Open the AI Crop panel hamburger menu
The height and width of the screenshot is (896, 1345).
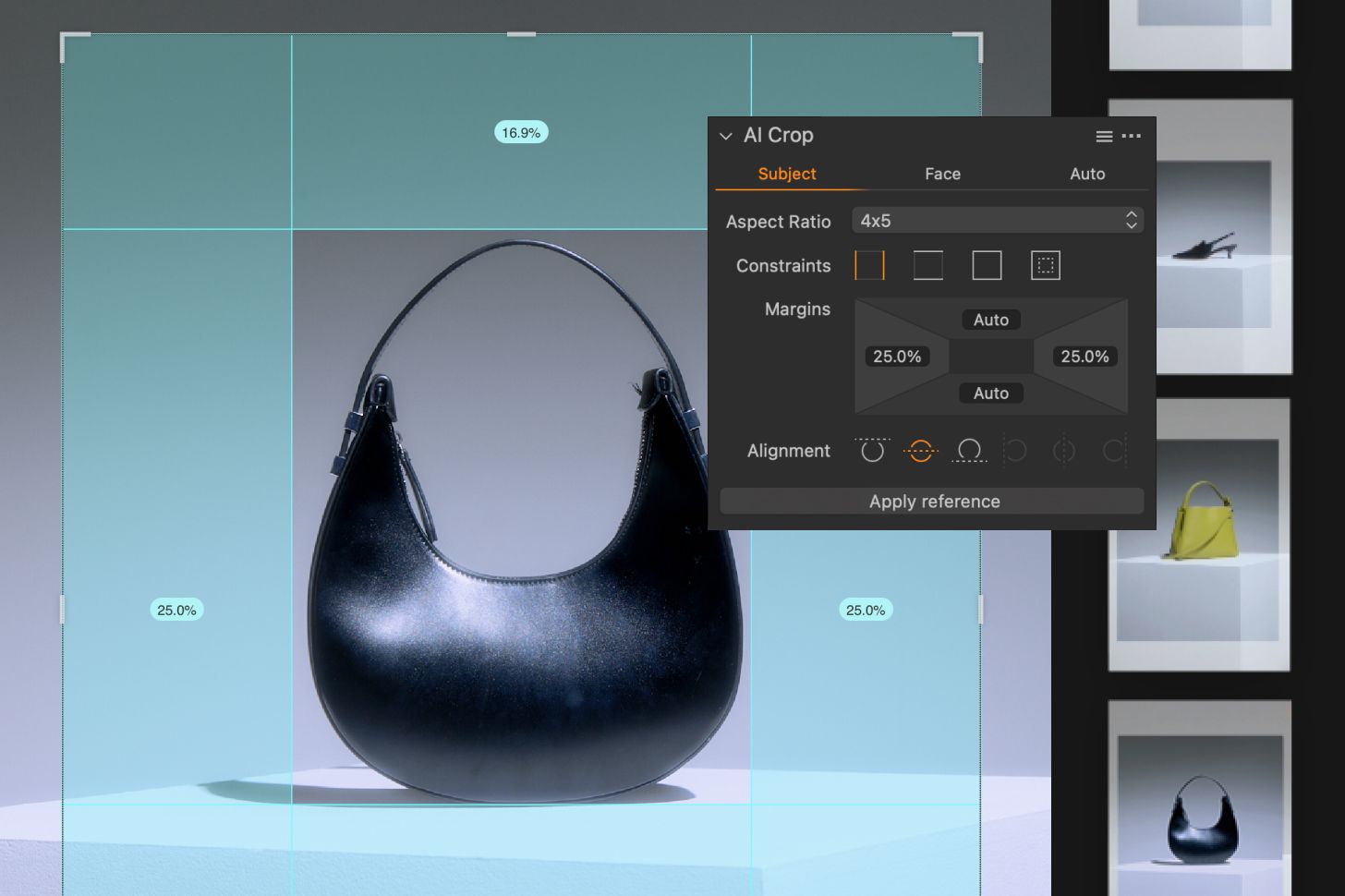coord(1104,136)
